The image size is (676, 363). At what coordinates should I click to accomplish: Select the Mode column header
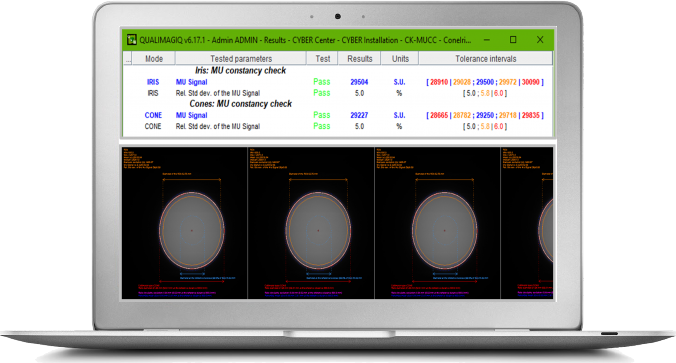tap(154, 59)
